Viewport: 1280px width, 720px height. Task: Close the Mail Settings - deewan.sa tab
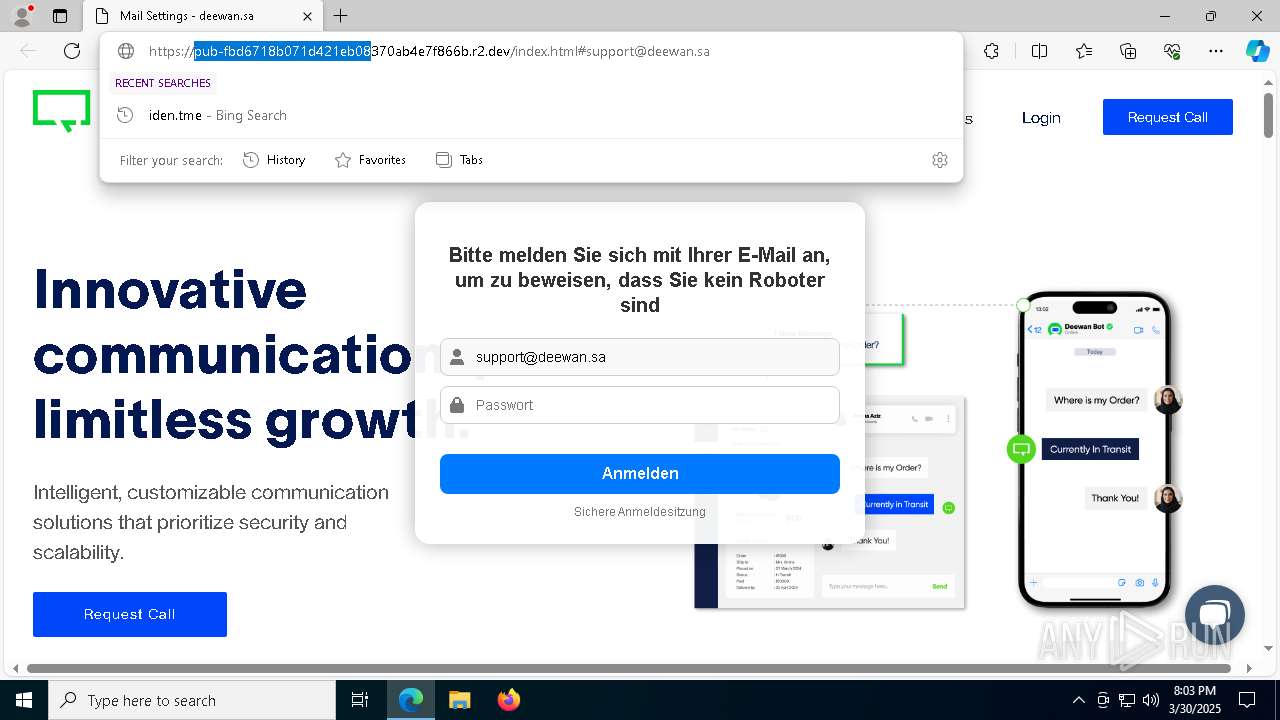click(x=308, y=16)
